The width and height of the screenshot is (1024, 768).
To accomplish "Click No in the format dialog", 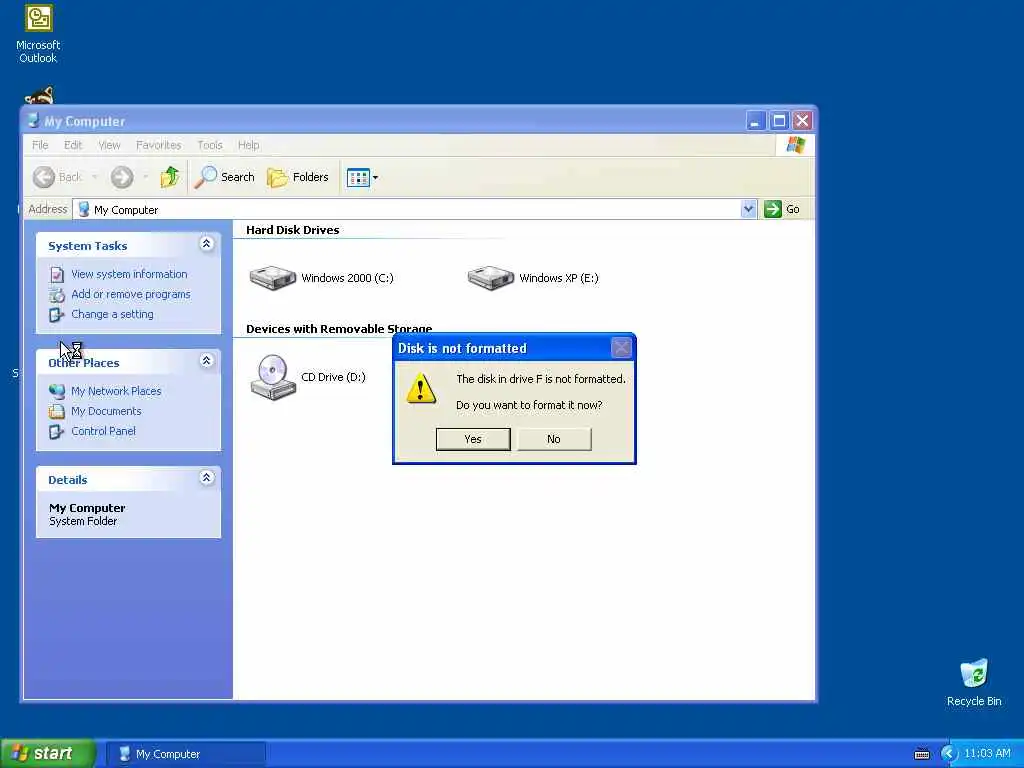I will pos(554,439).
